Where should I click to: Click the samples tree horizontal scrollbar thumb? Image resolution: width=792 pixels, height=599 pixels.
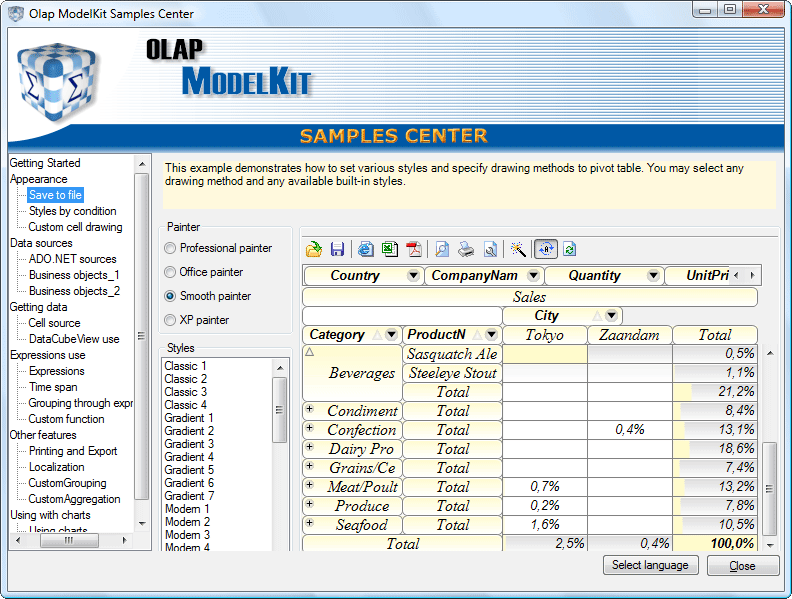(69, 540)
